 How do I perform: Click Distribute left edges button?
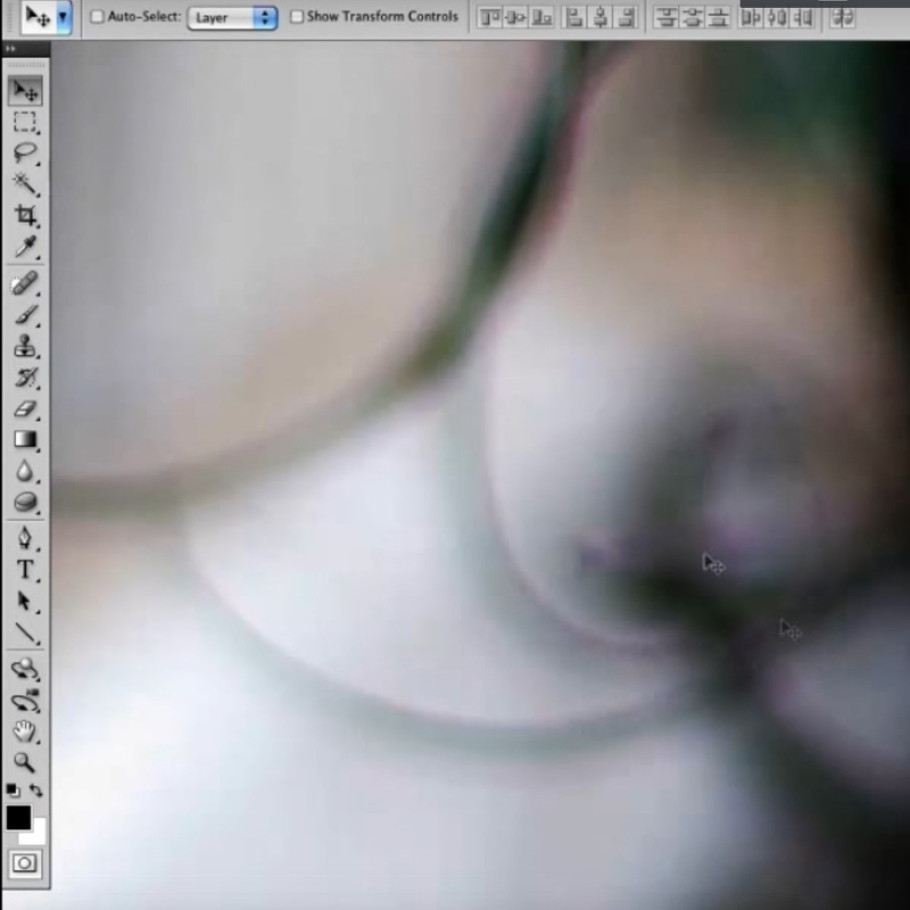pyautogui.click(x=751, y=18)
